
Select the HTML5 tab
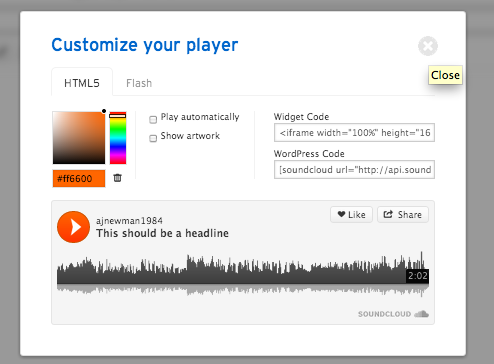[82, 83]
